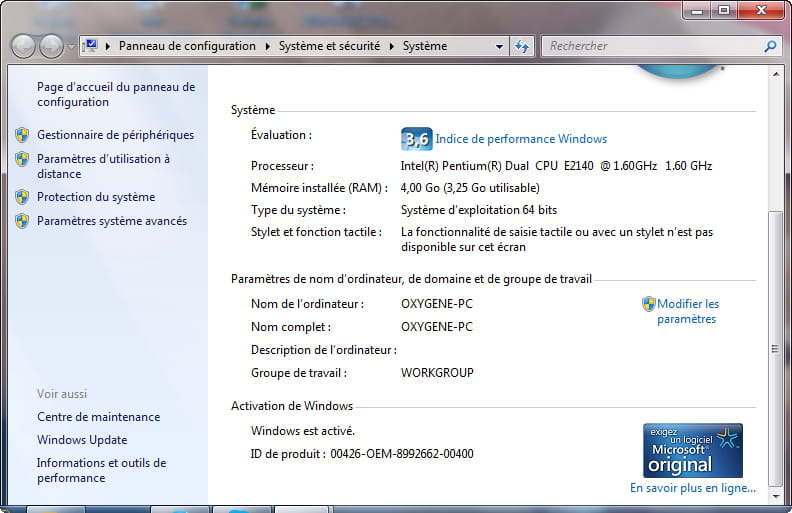Image resolution: width=792 pixels, height=513 pixels.
Task: Open Système et sécurité breadcrumb
Action: point(329,46)
